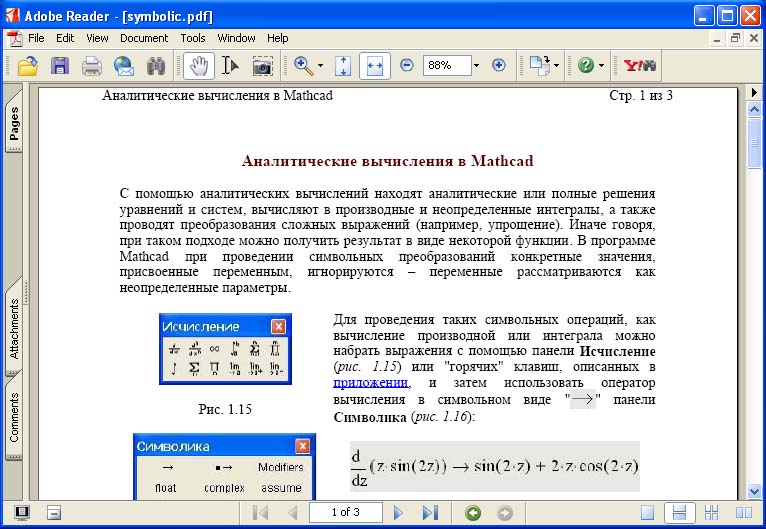766x529 pixels.
Task: Restore the inner document window
Action: click(x=735, y=38)
